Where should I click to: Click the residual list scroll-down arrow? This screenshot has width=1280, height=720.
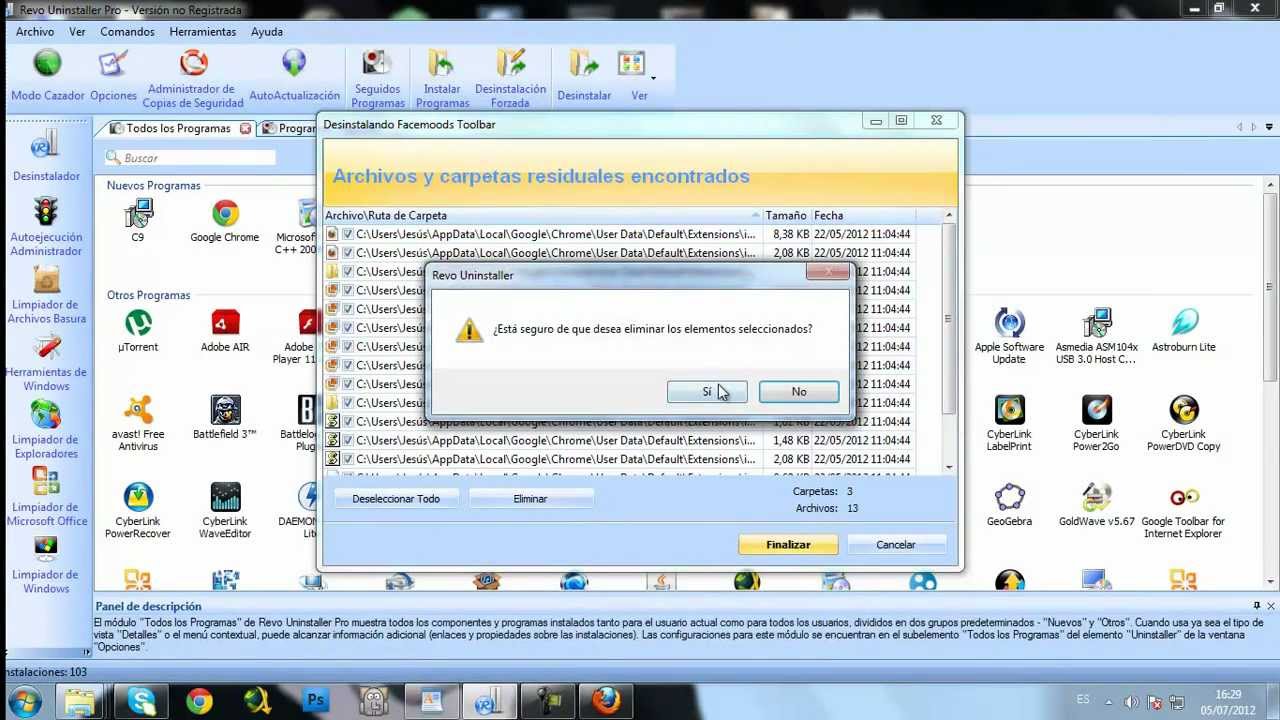point(948,466)
